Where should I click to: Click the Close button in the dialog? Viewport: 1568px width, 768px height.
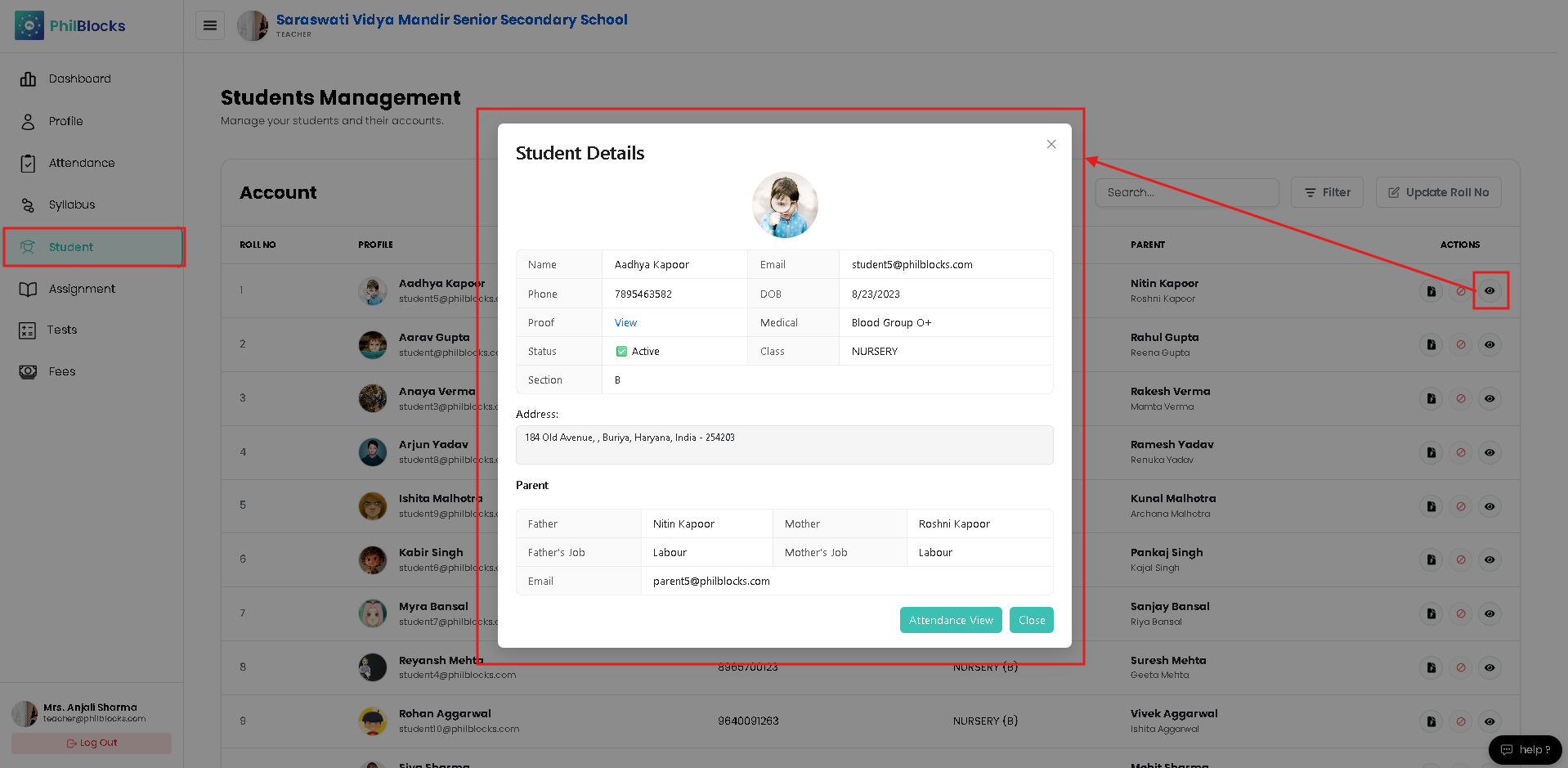point(1032,620)
